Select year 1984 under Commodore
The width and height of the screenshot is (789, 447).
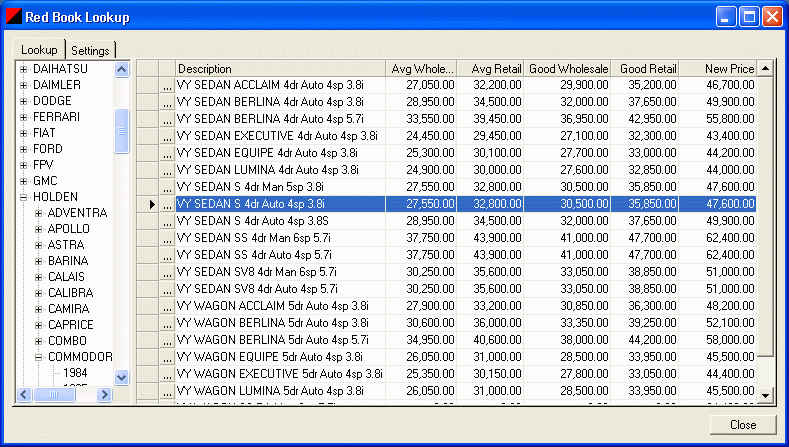tap(75, 373)
